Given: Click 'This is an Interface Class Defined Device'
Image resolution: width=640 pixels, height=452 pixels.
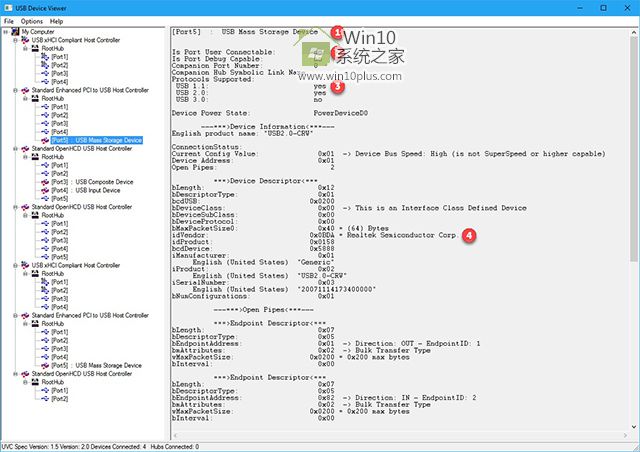Looking at the screenshot, I should (x=441, y=208).
